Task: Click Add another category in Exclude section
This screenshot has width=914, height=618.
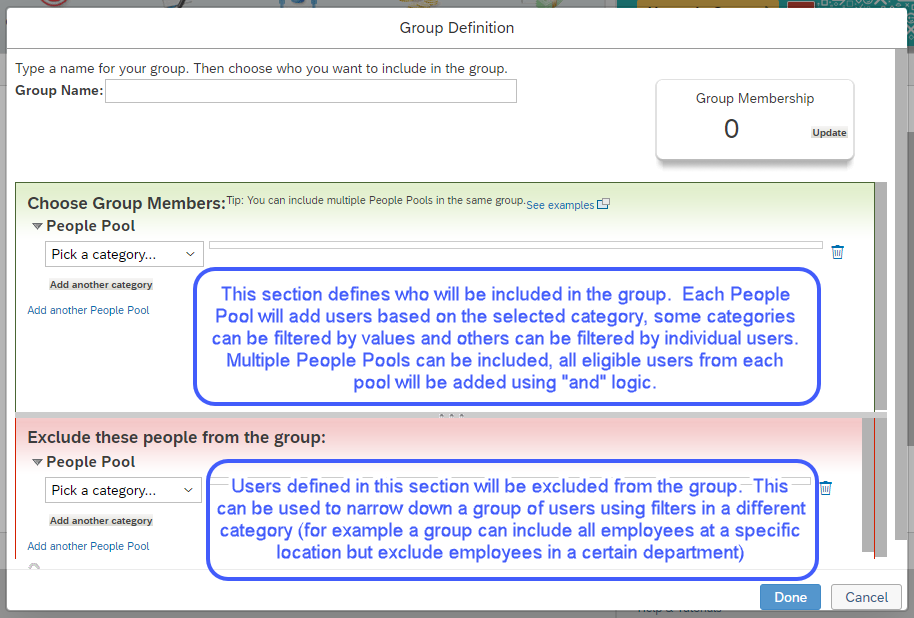Action: tap(101, 521)
